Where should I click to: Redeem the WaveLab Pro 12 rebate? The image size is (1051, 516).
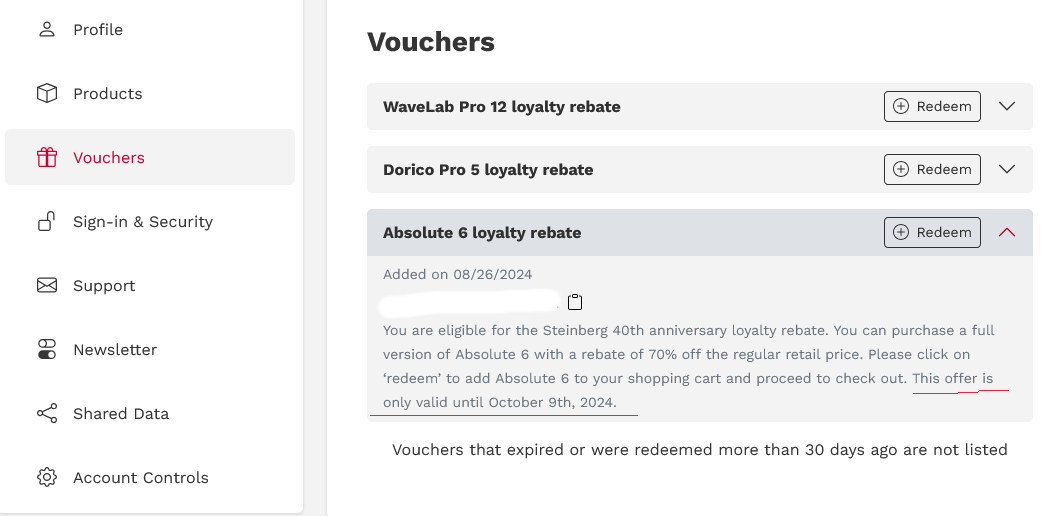[x=932, y=106]
